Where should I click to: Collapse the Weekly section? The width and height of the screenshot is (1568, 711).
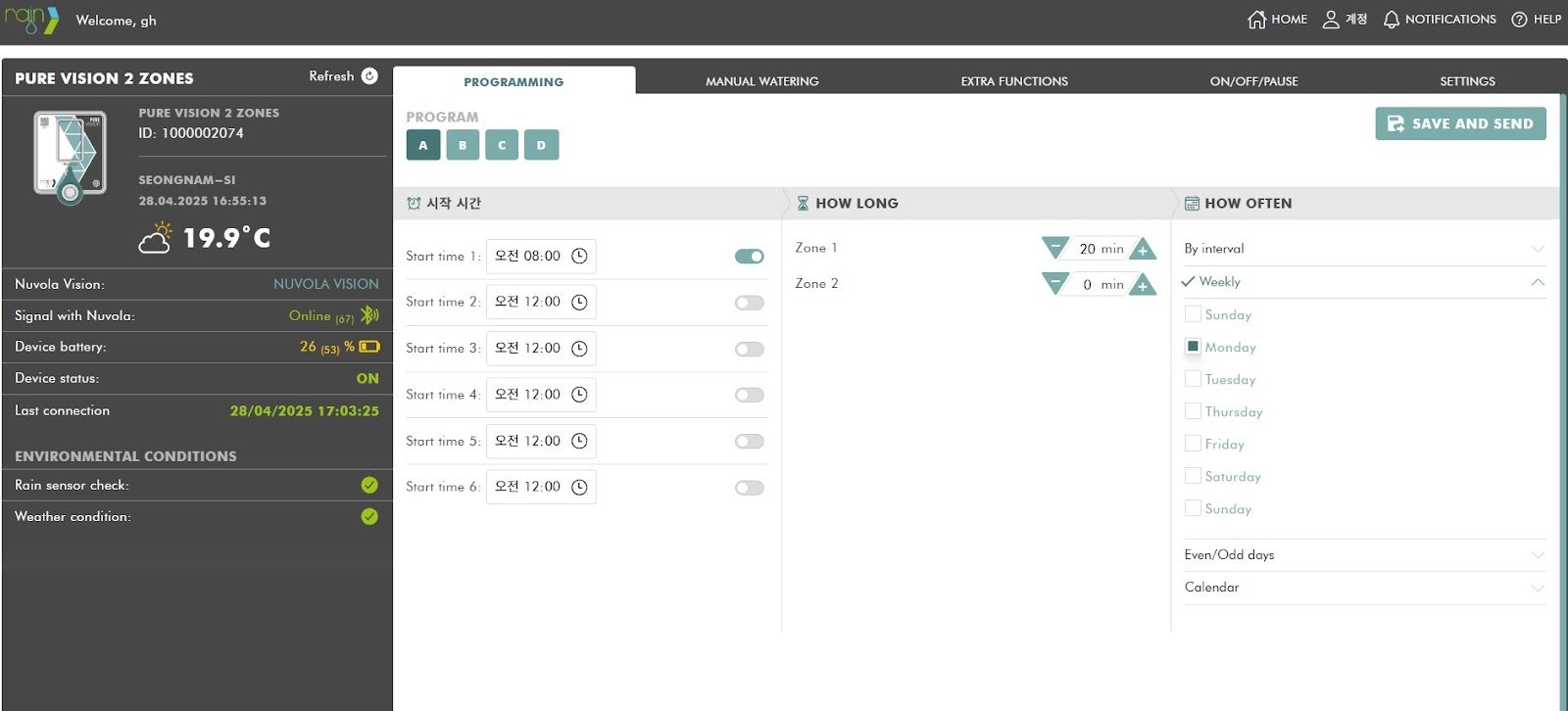[1364, 282]
